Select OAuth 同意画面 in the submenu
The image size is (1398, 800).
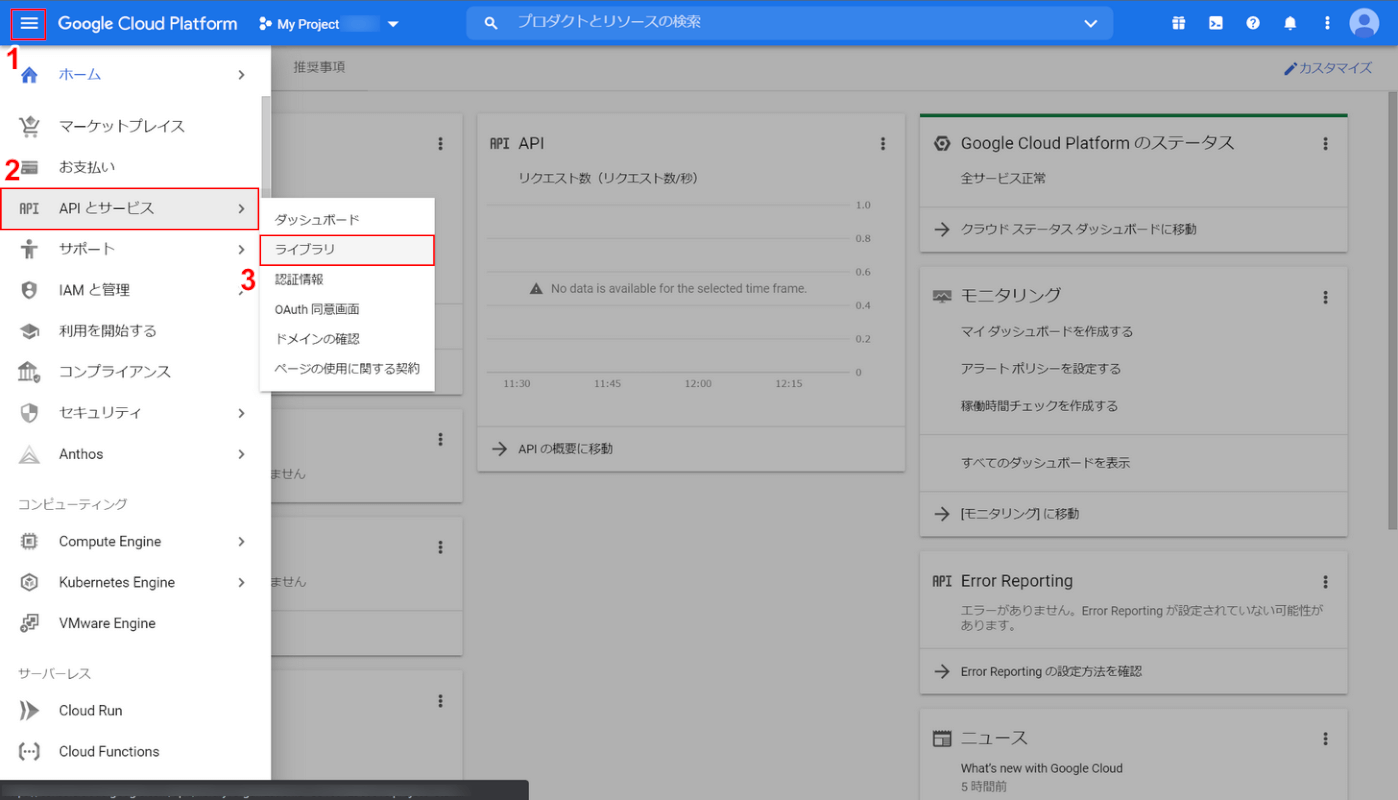[347, 310]
